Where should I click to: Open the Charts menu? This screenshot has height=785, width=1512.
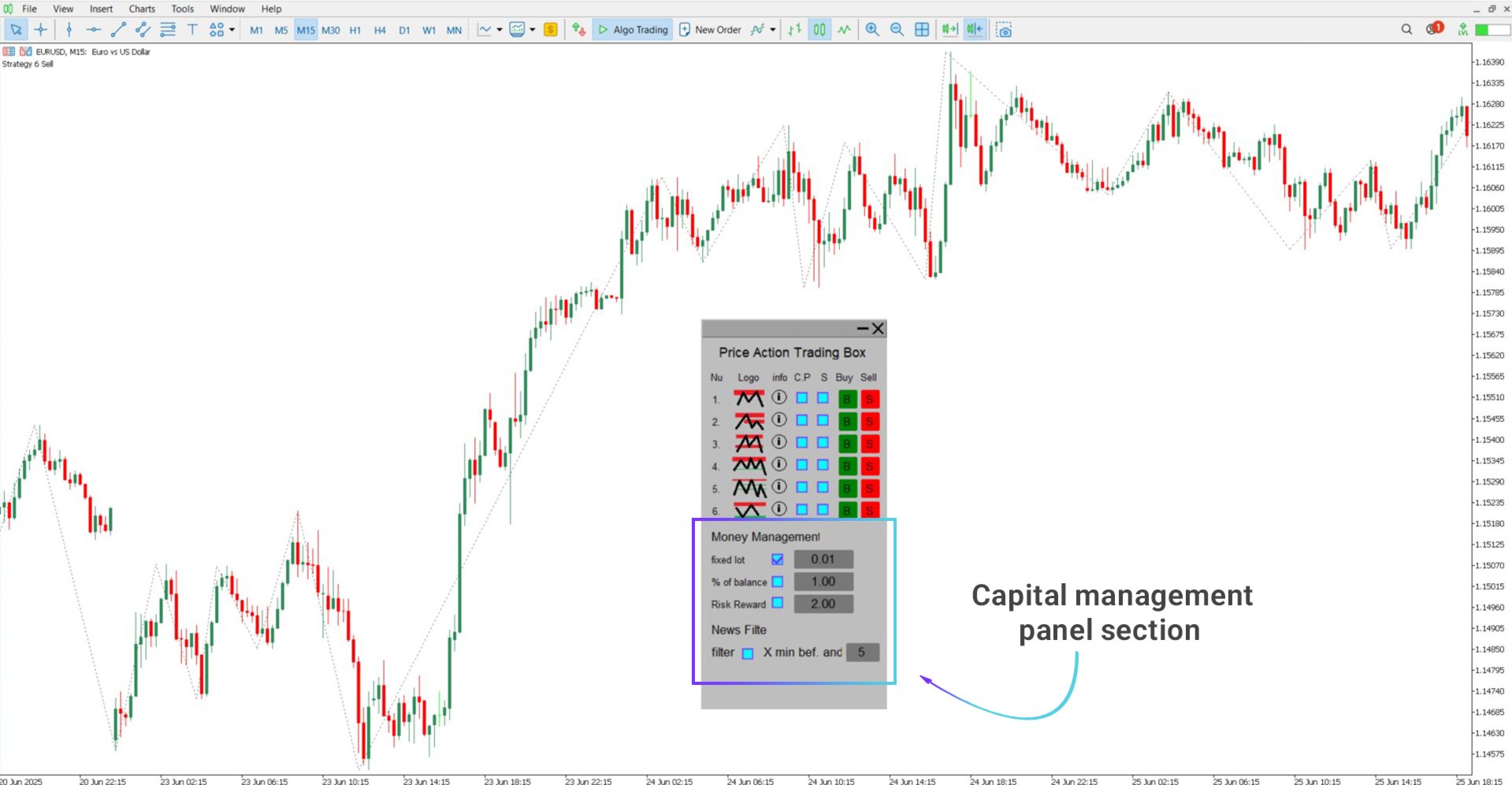pos(142,9)
